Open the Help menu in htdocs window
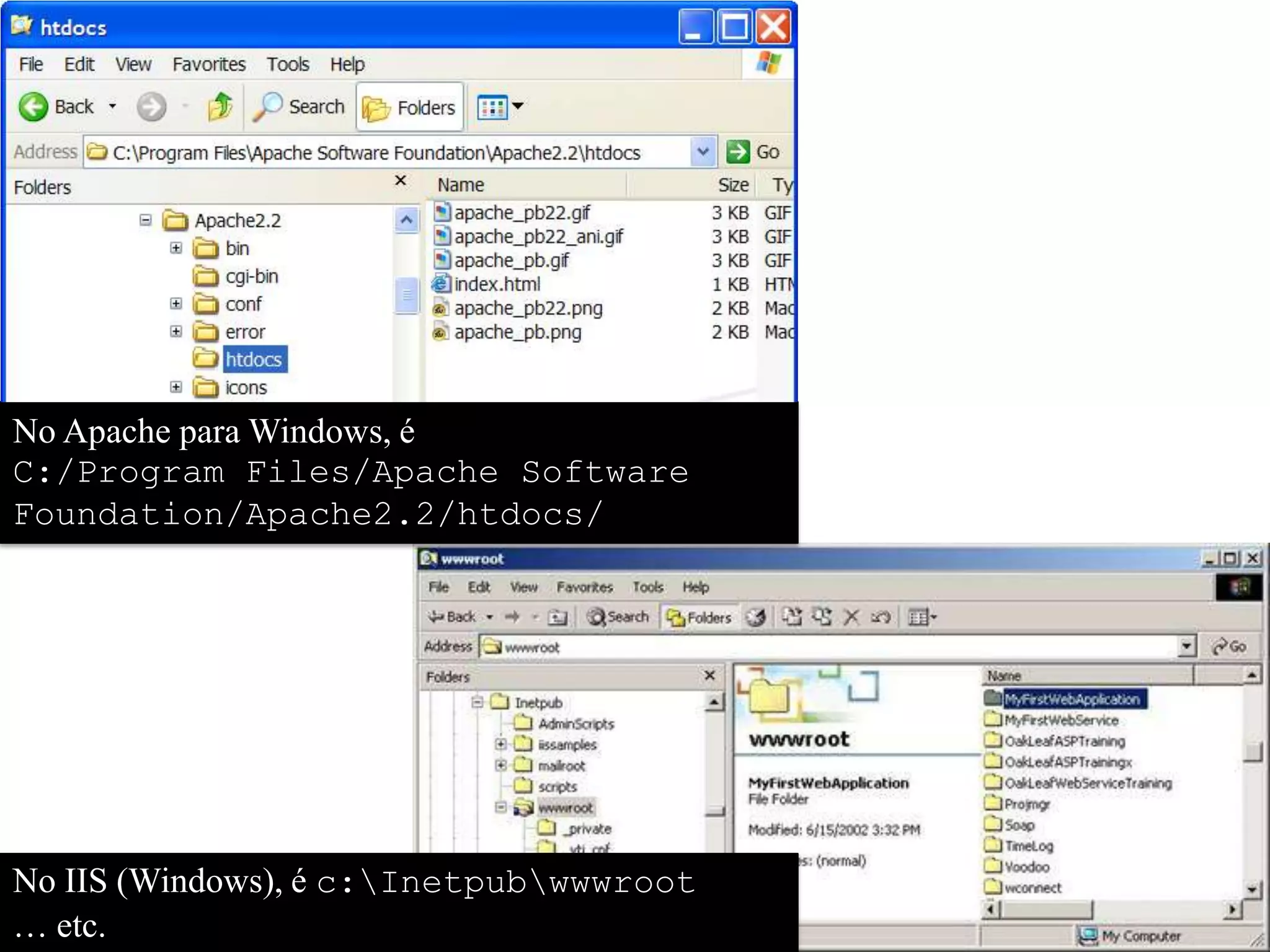This screenshot has height=952, width=1270. [347, 64]
